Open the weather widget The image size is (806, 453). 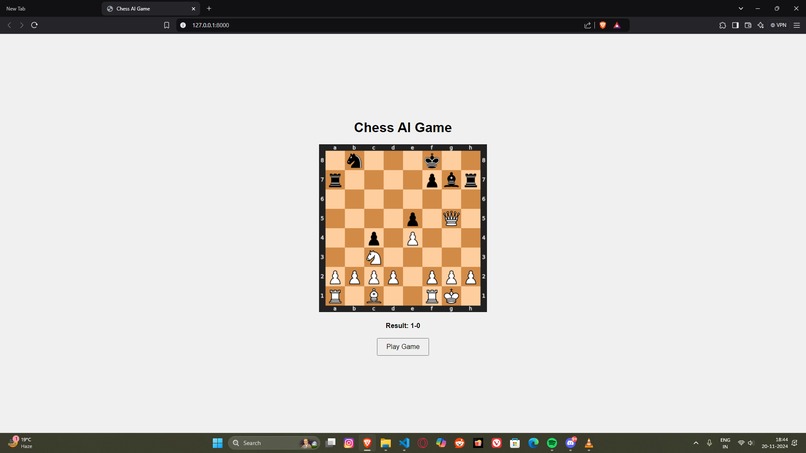tap(21, 442)
